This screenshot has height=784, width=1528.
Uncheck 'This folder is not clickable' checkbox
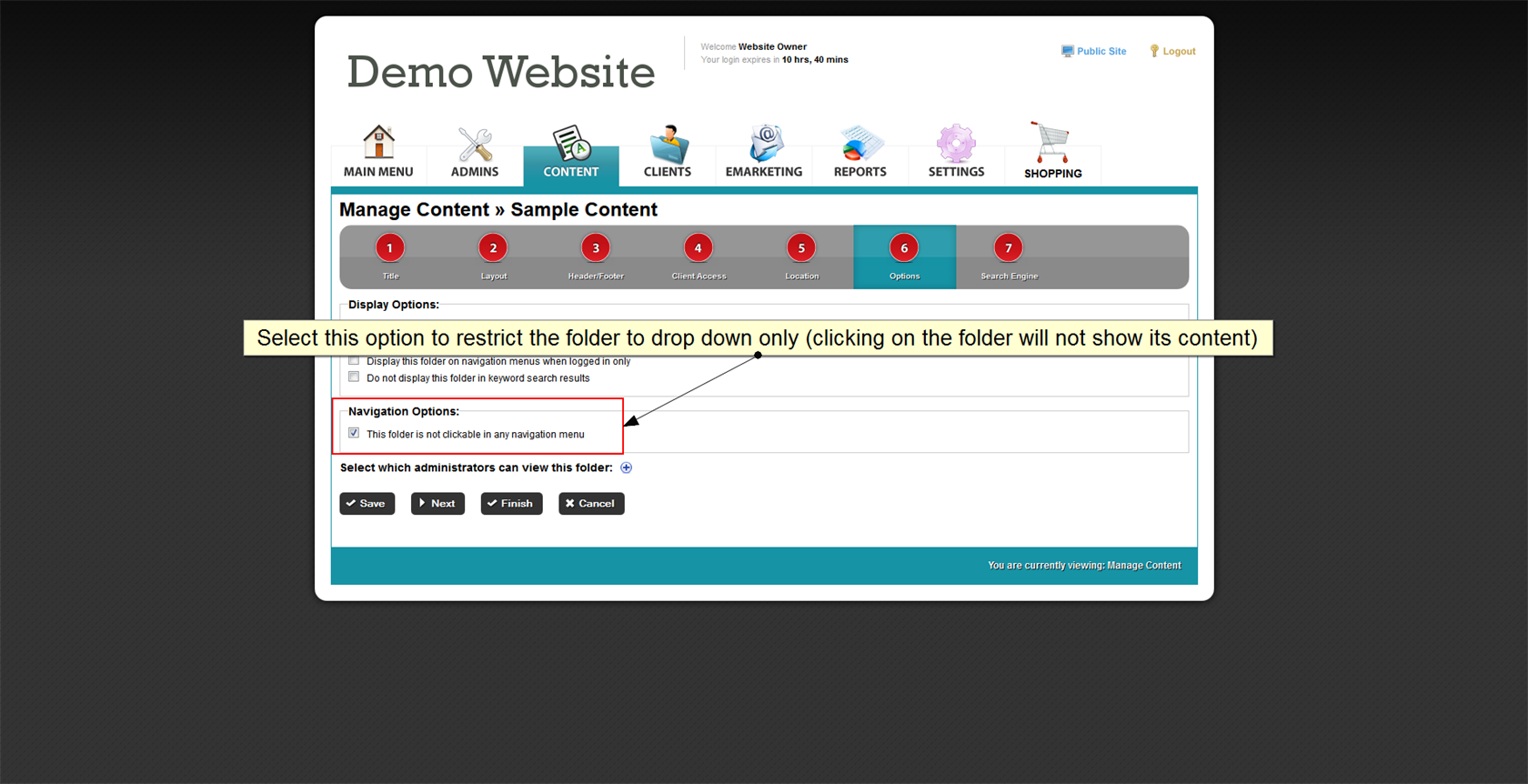354,433
